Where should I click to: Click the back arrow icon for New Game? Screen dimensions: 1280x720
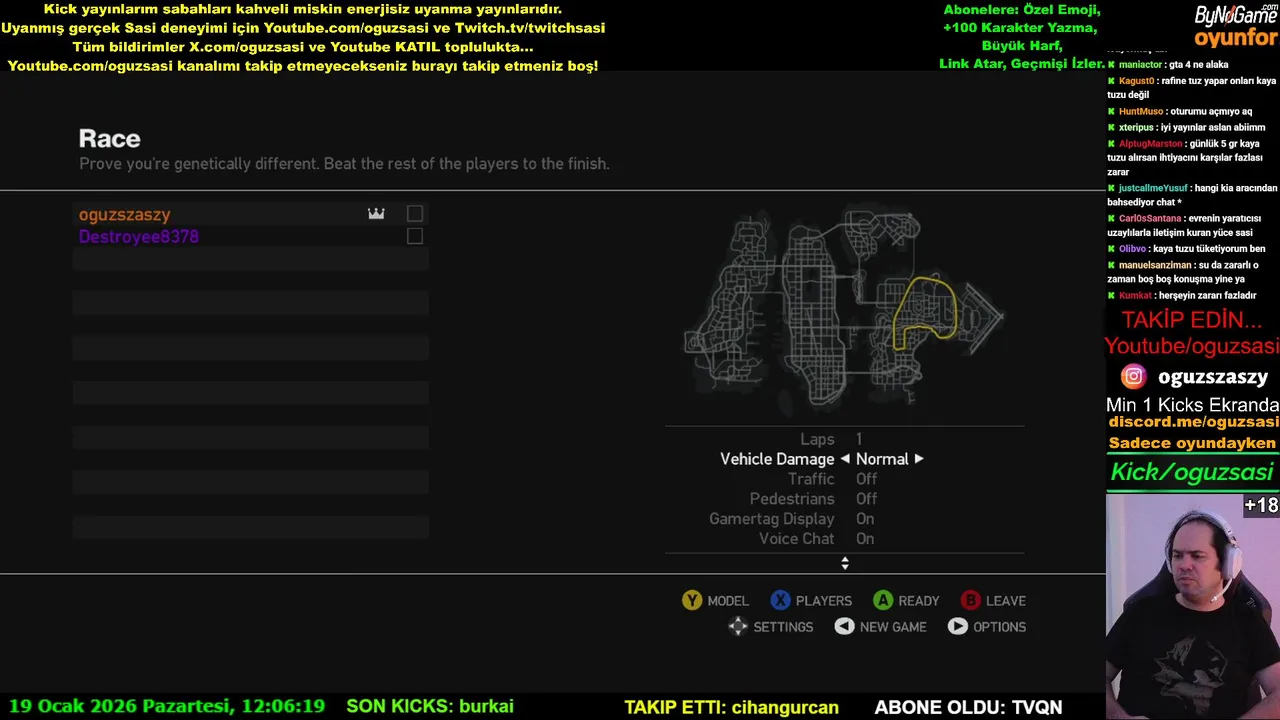tap(845, 626)
